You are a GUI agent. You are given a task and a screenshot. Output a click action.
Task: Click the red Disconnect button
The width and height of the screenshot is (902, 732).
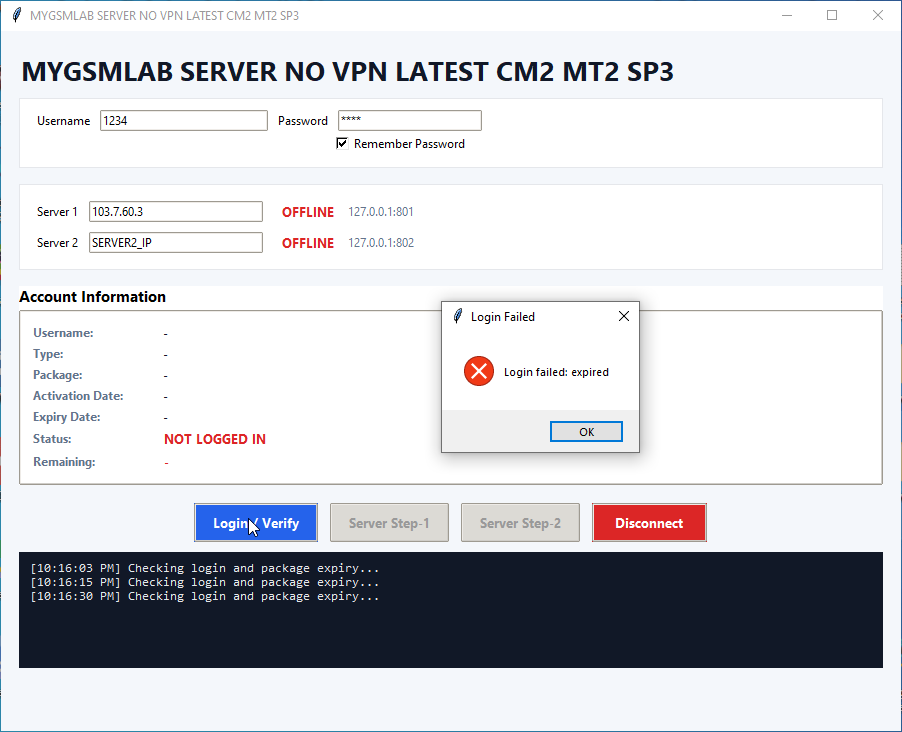[x=649, y=523]
